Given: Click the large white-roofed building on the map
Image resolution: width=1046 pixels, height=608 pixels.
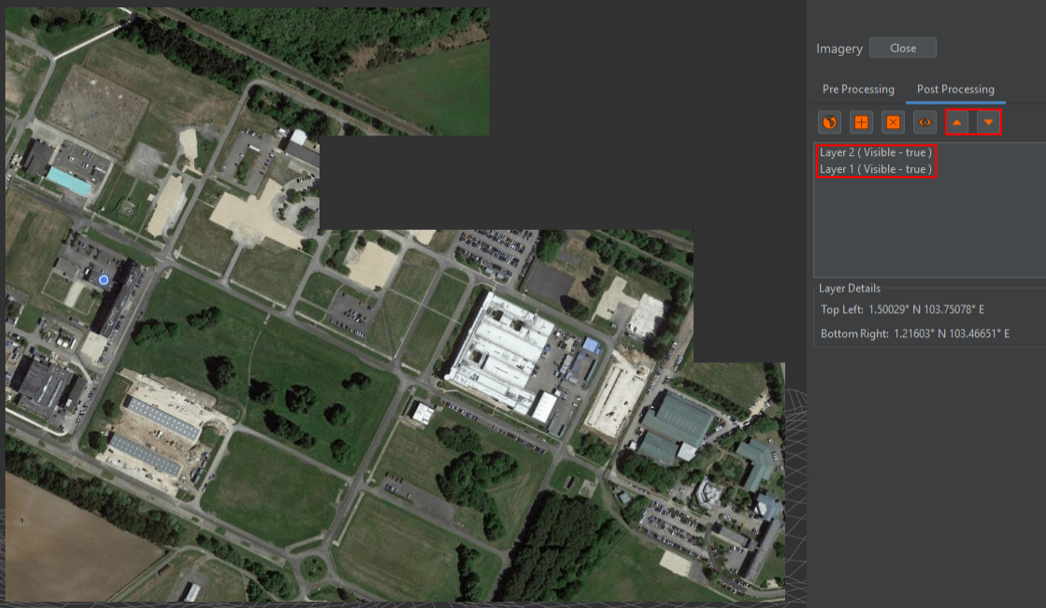Looking at the screenshot, I should coord(500,350).
